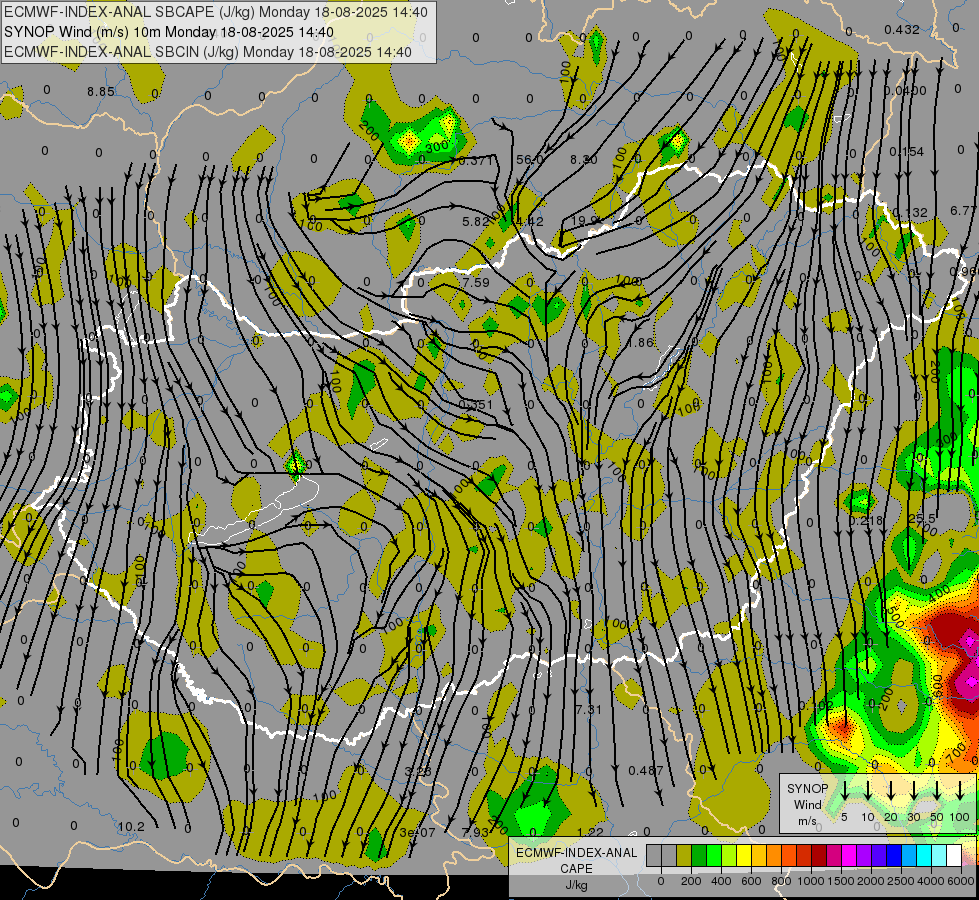Screen dimensions: 979x900
Task: Click the 56.0 value on the map
Action: pyautogui.click(x=529, y=160)
